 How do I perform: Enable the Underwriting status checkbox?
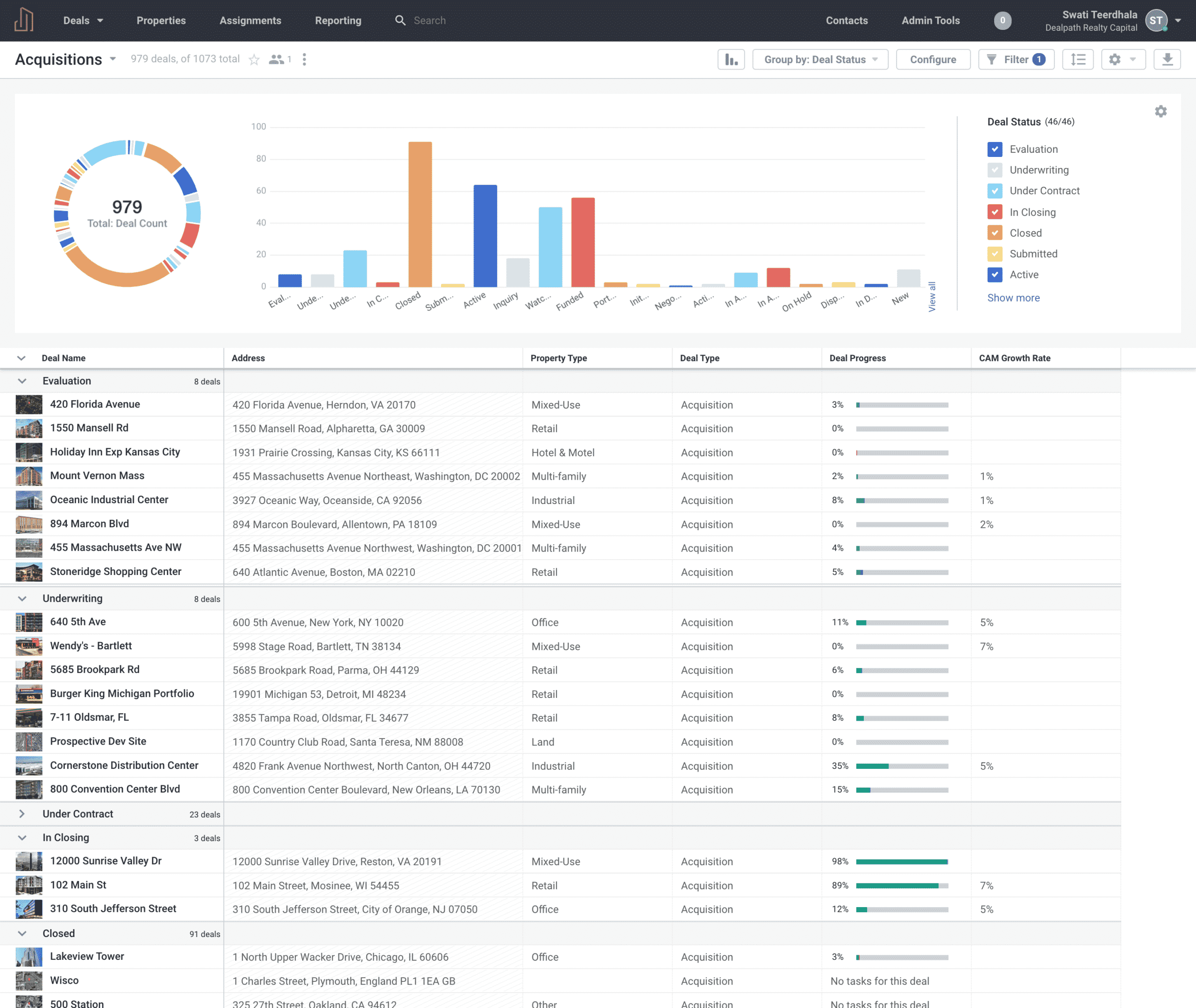(x=995, y=170)
